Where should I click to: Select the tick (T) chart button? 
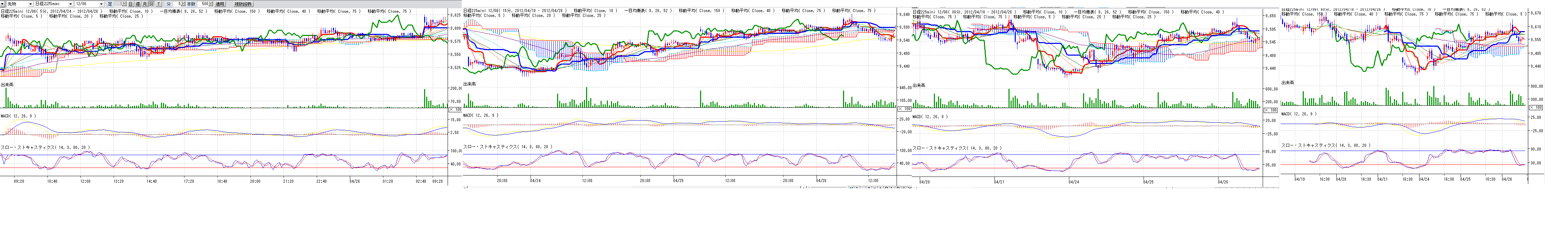tap(159, 4)
